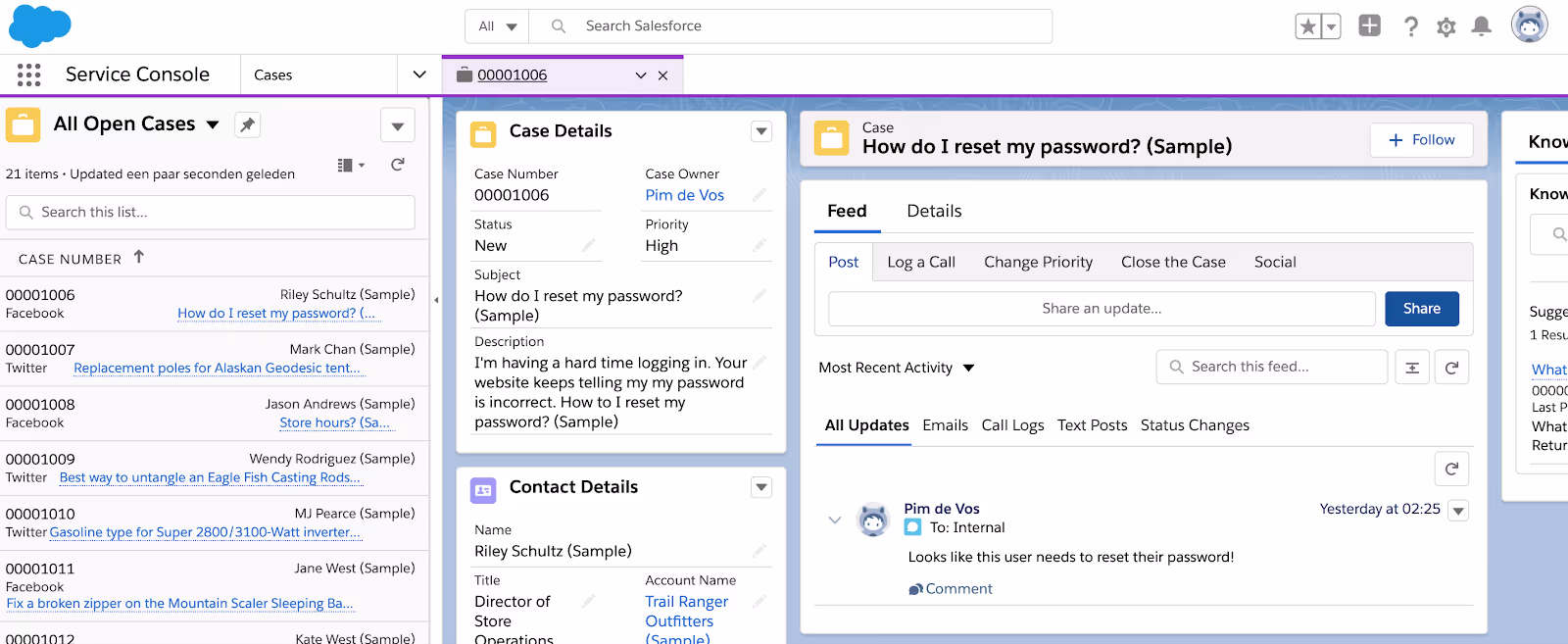Open the Favorites list dropdown arrow
Image resolution: width=1568 pixels, height=644 pixels.
1331,26
